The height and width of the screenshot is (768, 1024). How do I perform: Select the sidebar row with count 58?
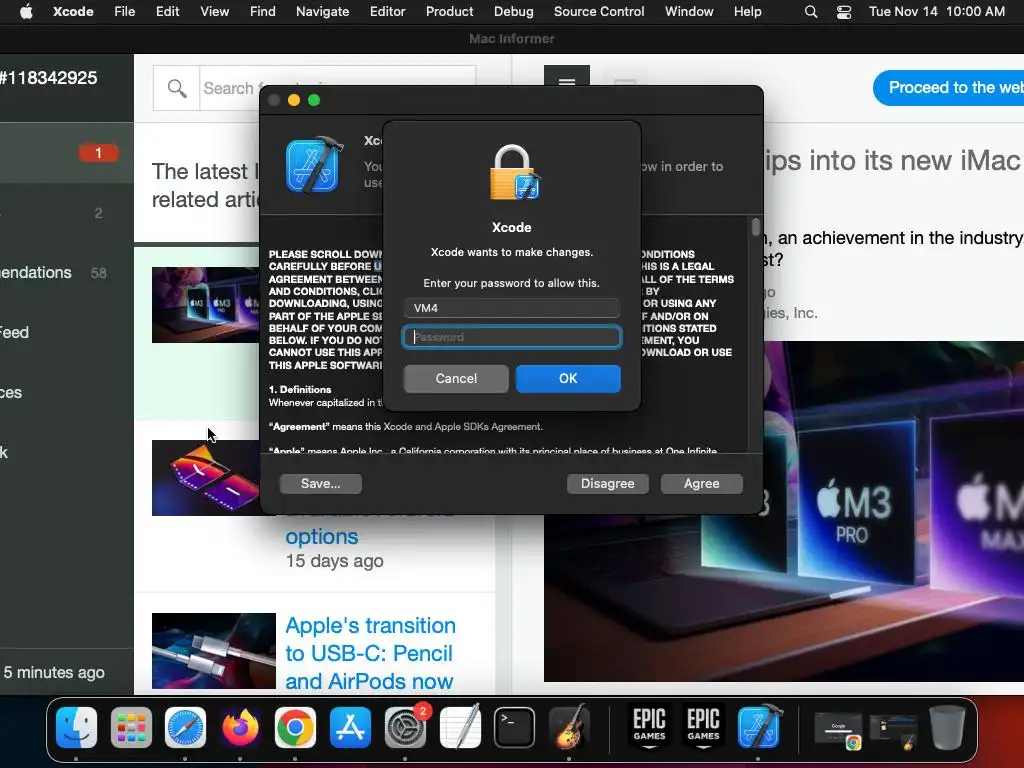[x=67, y=273]
